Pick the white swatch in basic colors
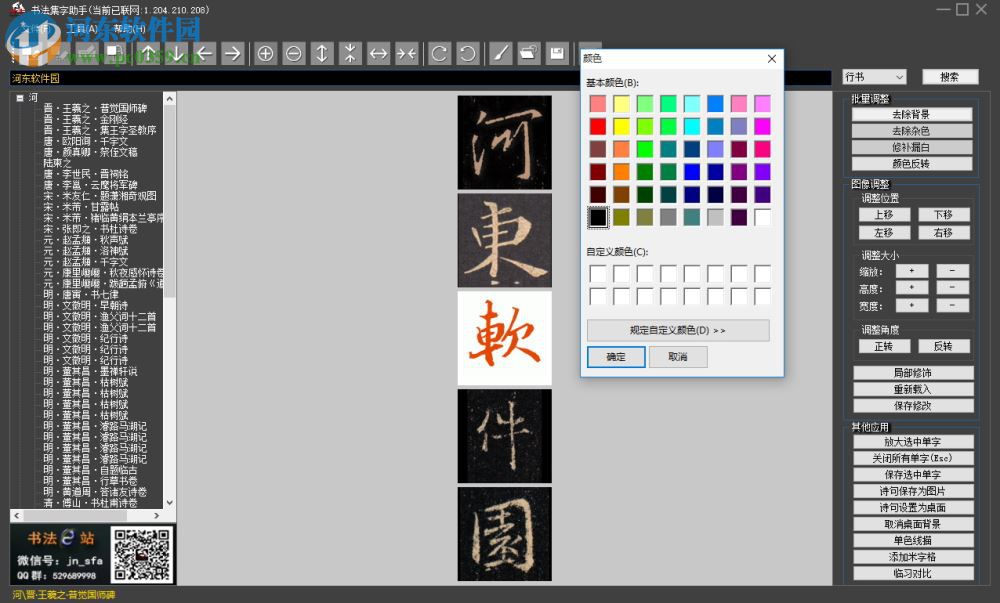The height and width of the screenshot is (603, 1000). click(763, 217)
